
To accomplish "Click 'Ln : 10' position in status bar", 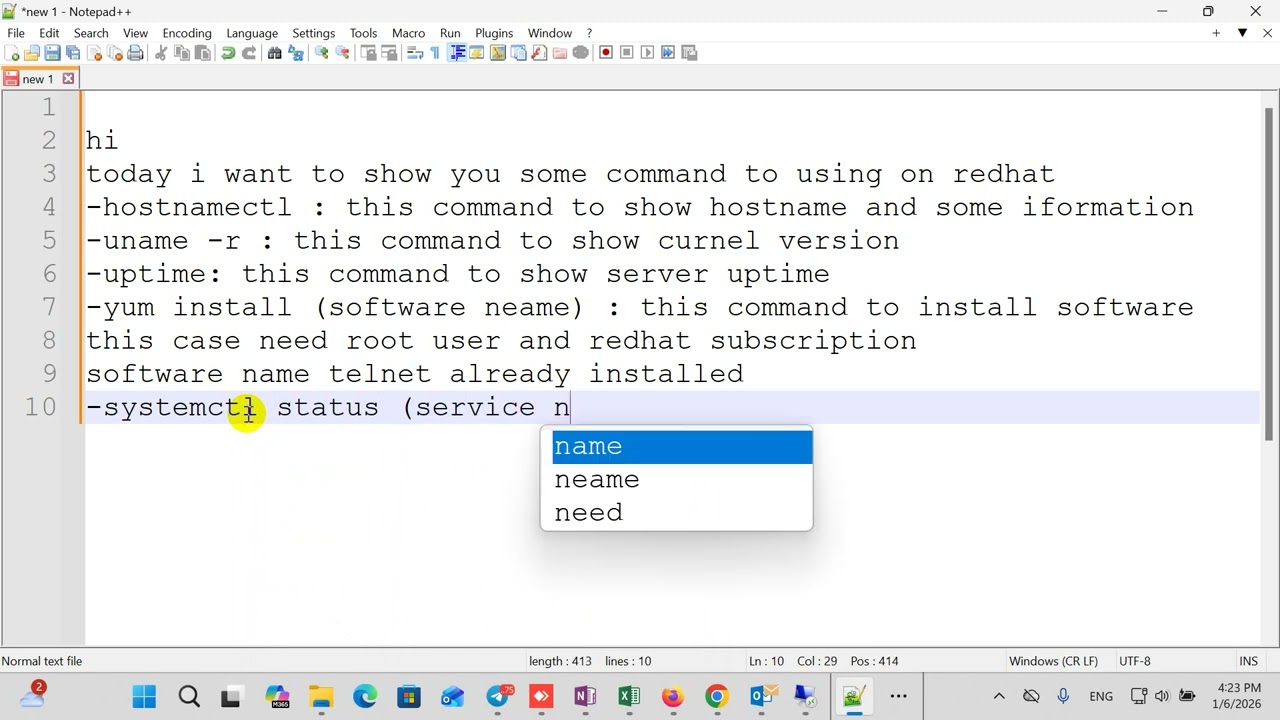I will tap(766, 661).
